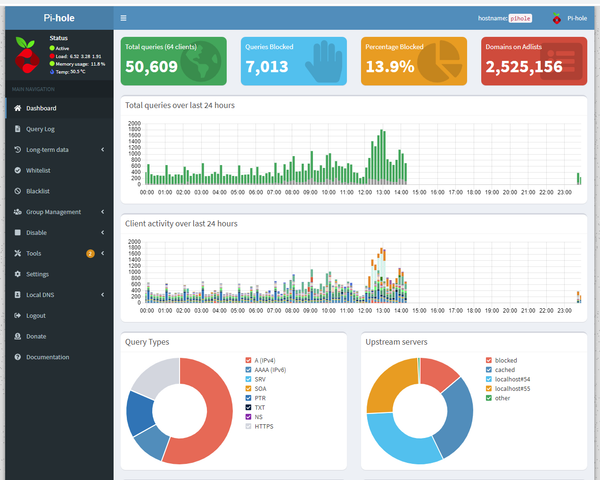Click the Settings gear icon
This screenshot has width=600, height=480.
pos(18,274)
